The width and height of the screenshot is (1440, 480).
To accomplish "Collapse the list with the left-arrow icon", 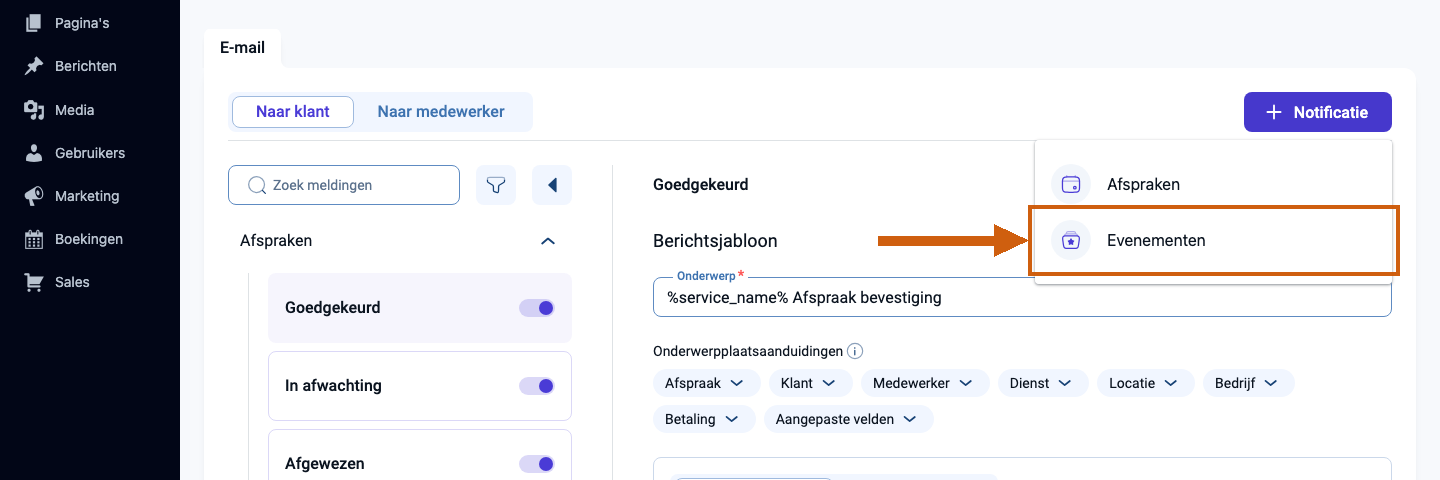I will click(552, 185).
